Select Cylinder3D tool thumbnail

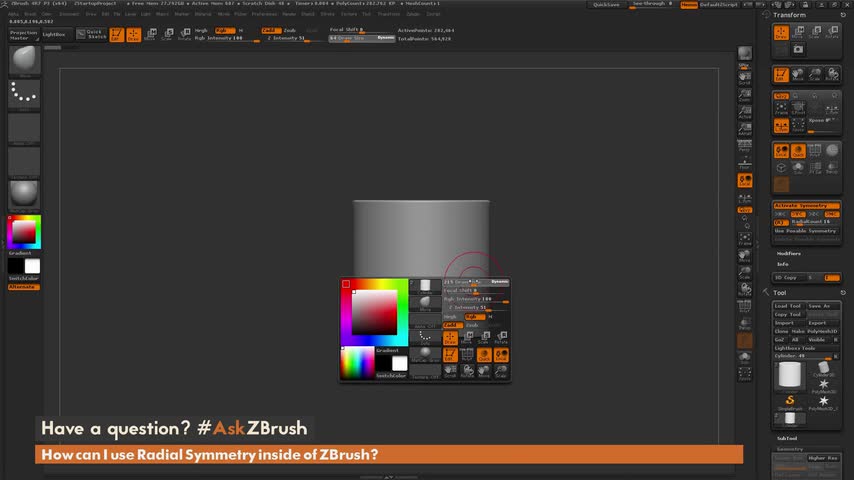tap(823, 370)
